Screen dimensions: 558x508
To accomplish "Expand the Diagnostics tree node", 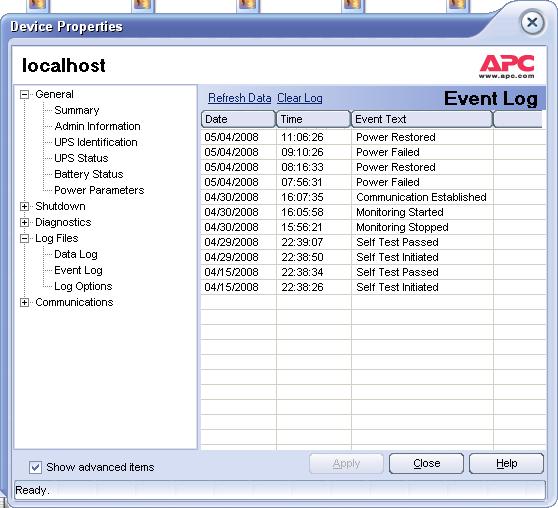I will [x=24, y=222].
